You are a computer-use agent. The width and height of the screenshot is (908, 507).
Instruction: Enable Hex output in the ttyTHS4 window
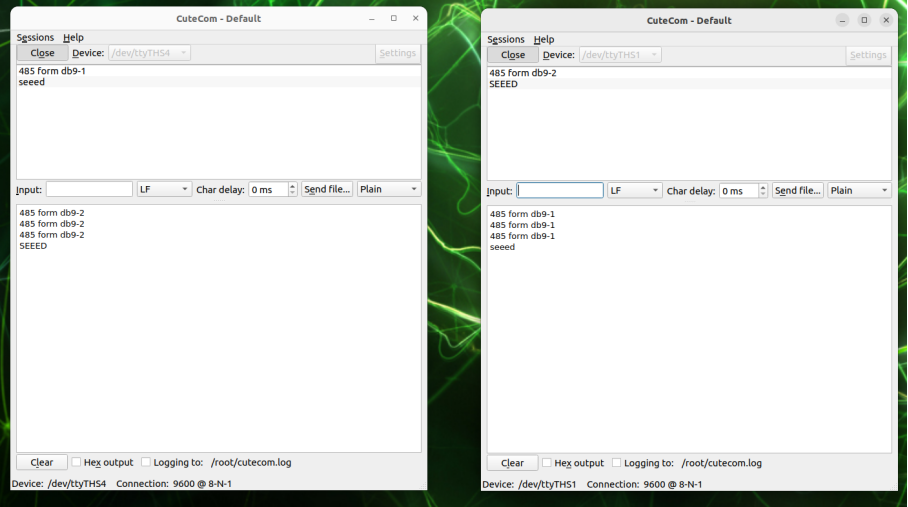tap(77, 462)
